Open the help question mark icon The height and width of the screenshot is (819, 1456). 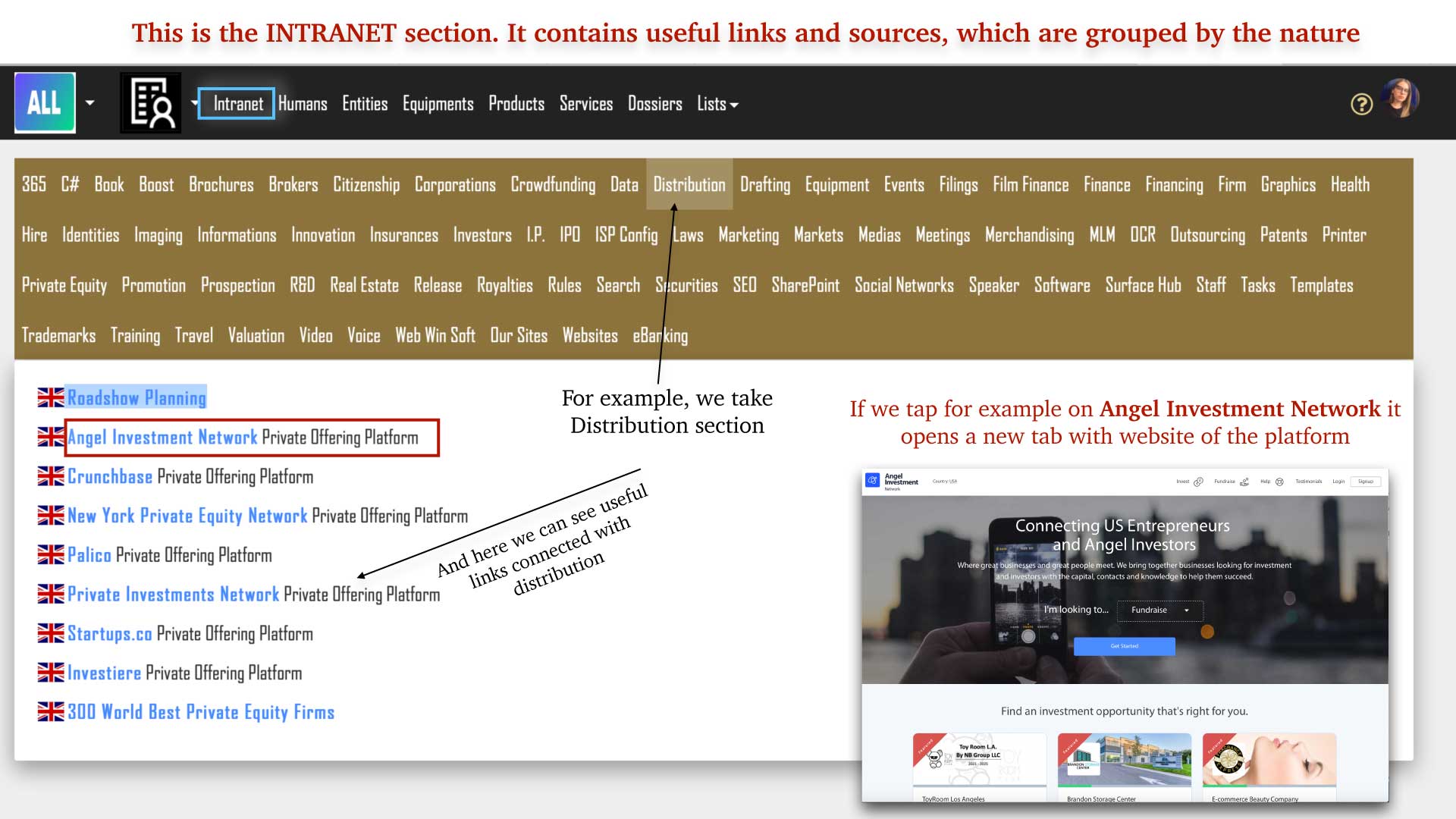[1361, 104]
